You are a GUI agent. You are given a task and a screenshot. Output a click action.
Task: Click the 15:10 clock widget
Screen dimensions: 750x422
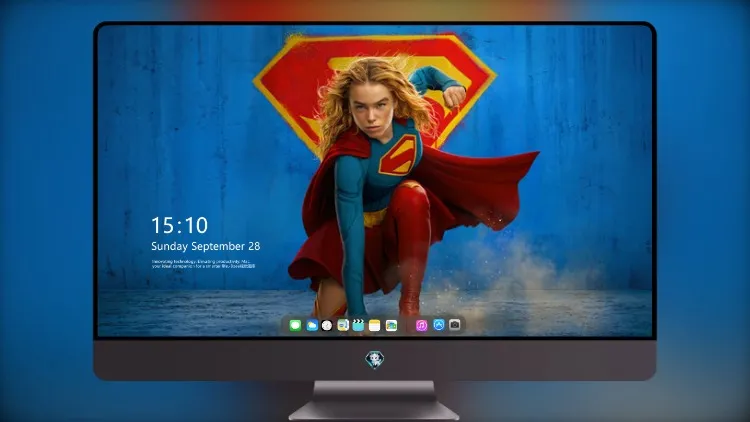[179, 225]
